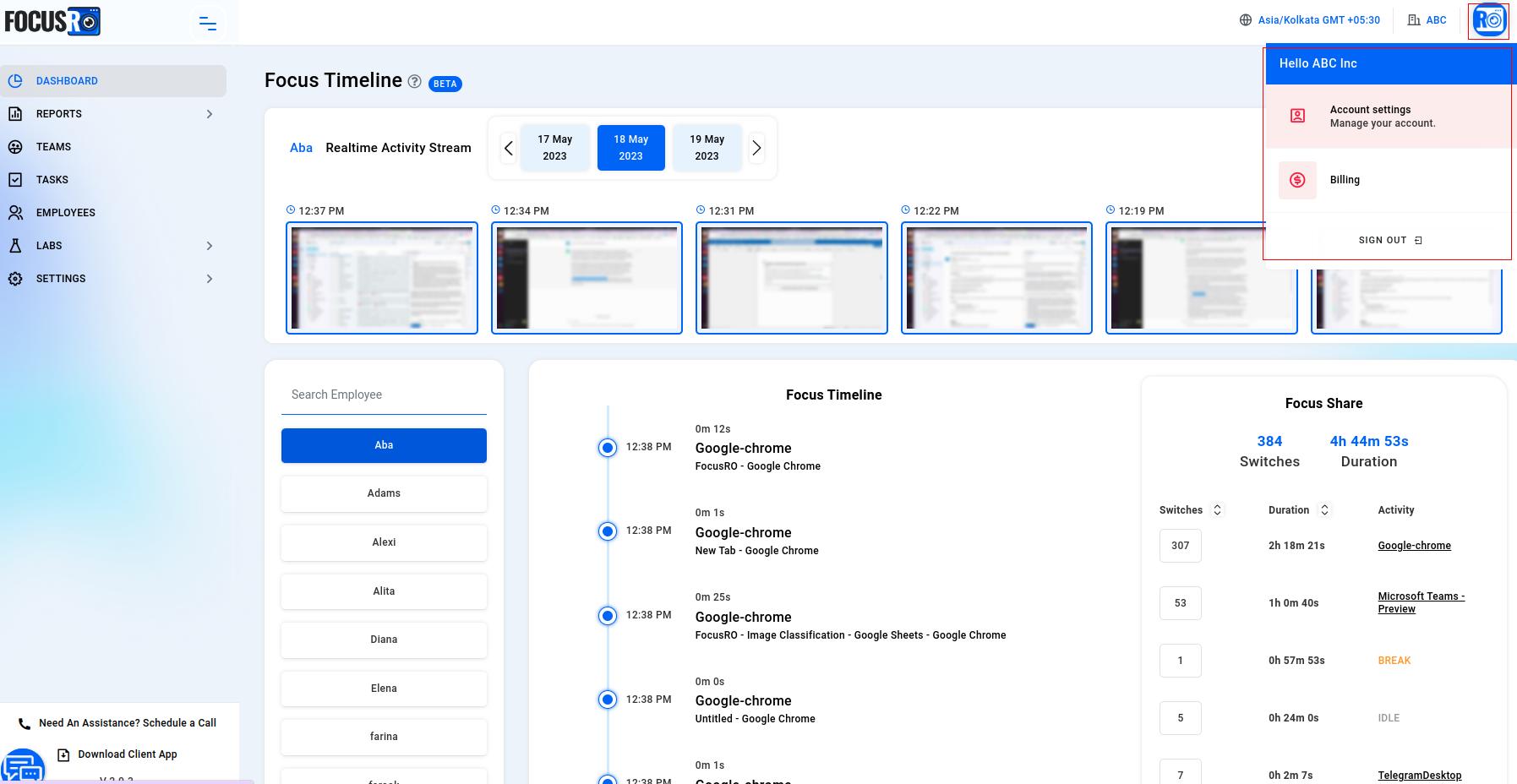Image resolution: width=1517 pixels, height=784 pixels.
Task: Open the profile avatar menu
Action: (x=1489, y=20)
